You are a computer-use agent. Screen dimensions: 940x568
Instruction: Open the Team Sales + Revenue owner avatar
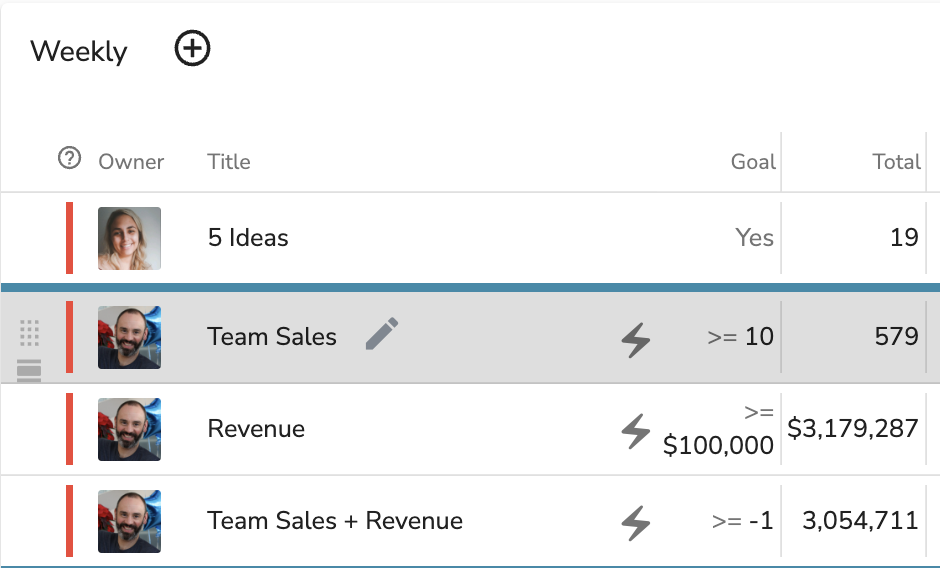click(129, 521)
